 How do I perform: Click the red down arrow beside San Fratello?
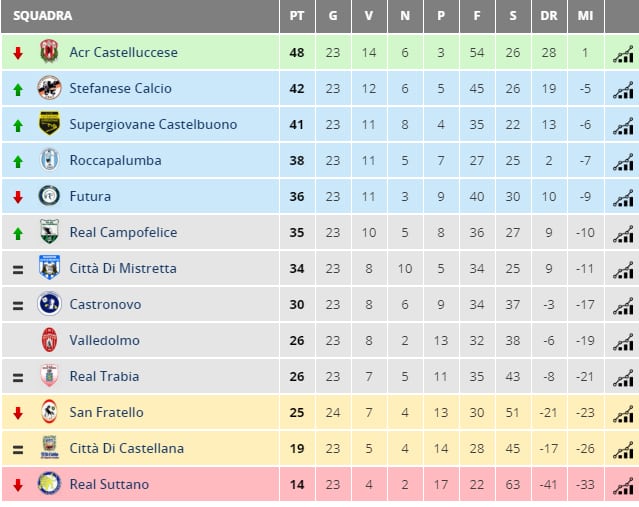click(x=18, y=413)
